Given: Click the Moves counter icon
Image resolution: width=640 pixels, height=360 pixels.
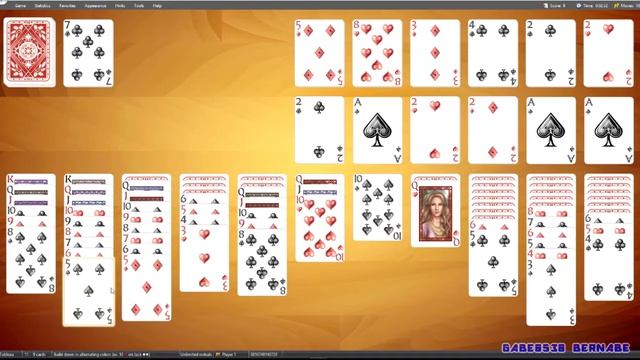Looking at the screenshot, I should point(616,6).
